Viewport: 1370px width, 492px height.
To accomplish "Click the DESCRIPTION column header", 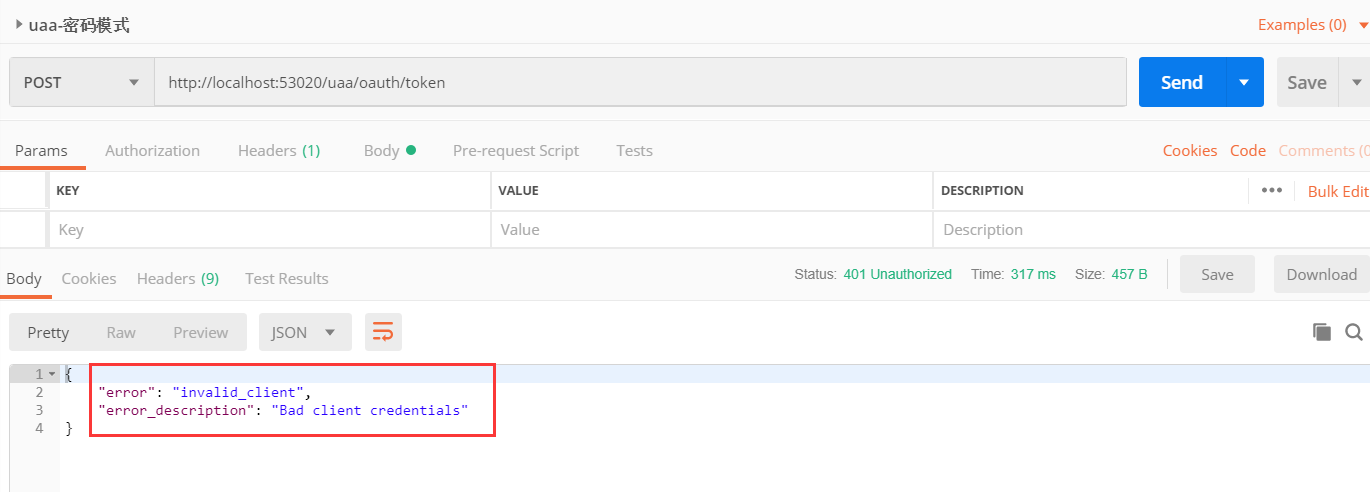I will tap(982, 190).
